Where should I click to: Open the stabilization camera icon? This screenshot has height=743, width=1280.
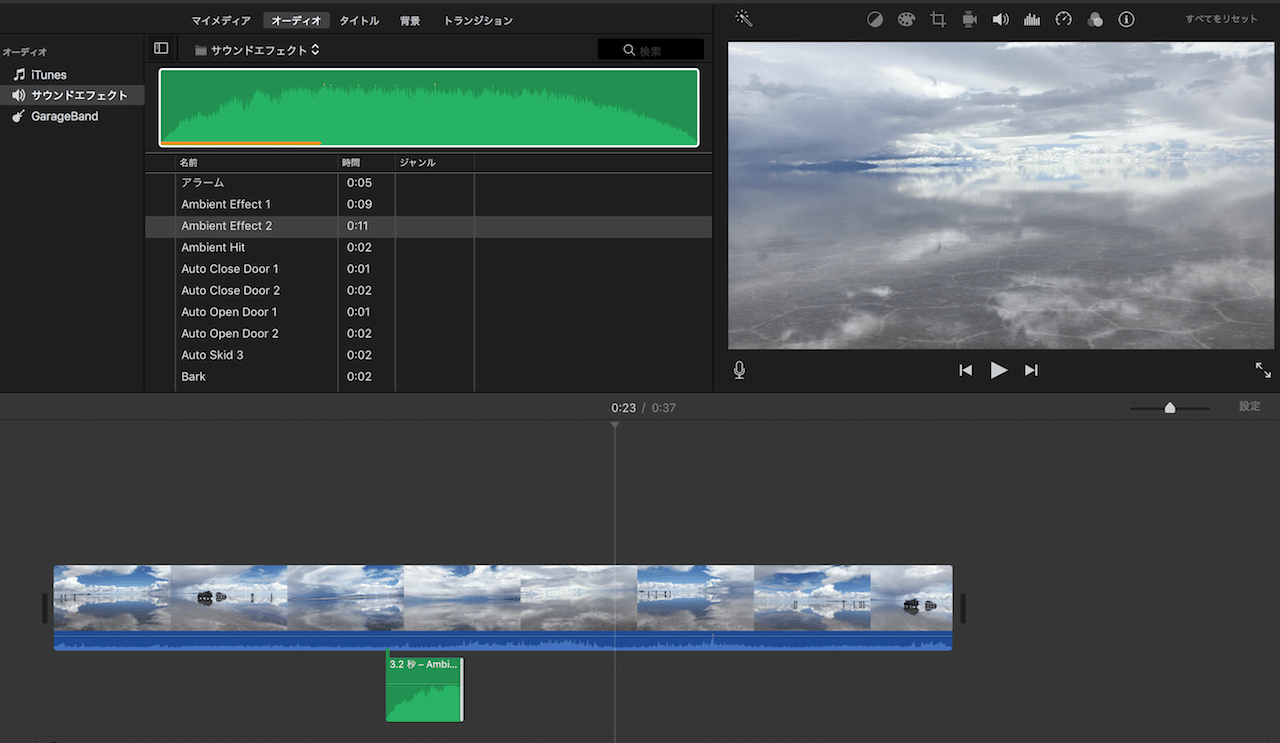pos(969,19)
